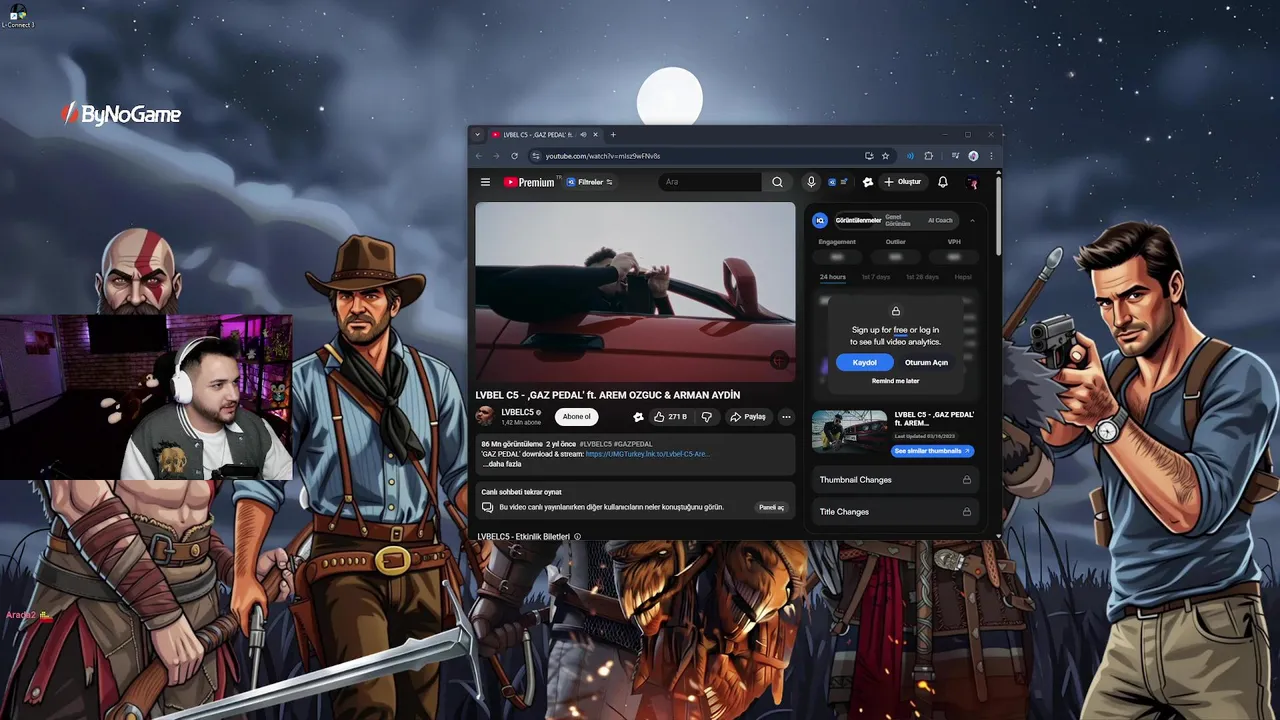
Task: Select the 24 hours range tab
Action: (x=832, y=277)
